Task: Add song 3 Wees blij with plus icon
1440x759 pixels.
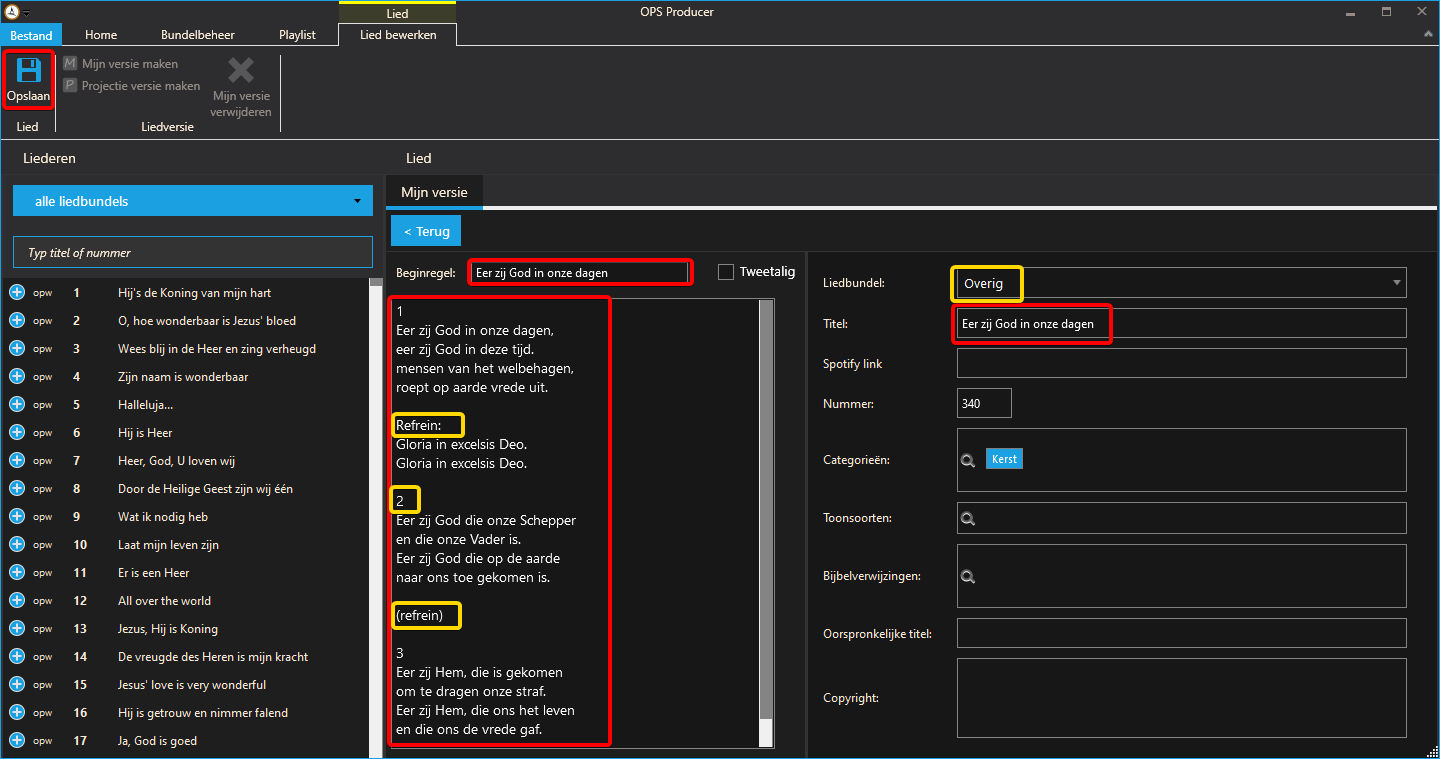Action: (17, 349)
